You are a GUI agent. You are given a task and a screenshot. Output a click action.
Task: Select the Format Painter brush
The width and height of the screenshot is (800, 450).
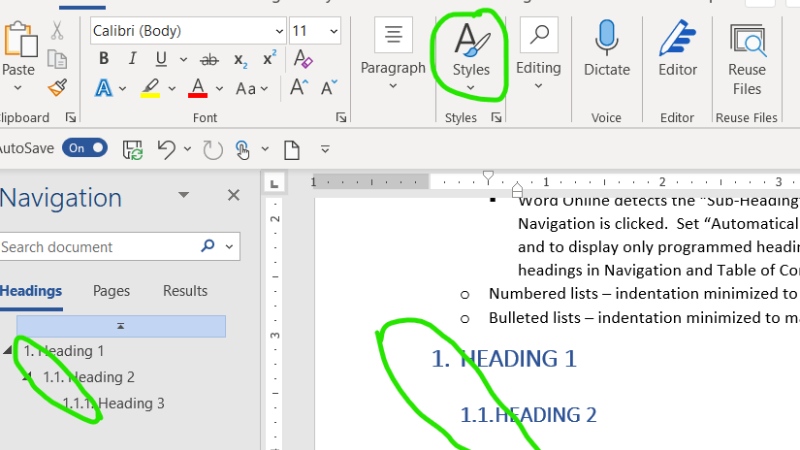point(58,88)
